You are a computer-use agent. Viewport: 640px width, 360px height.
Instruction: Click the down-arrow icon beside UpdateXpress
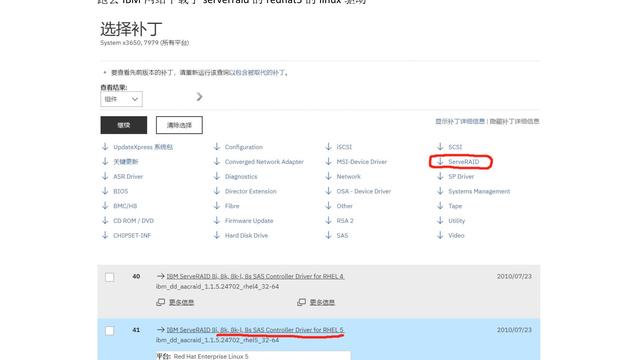pyautogui.click(x=105, y=147)
